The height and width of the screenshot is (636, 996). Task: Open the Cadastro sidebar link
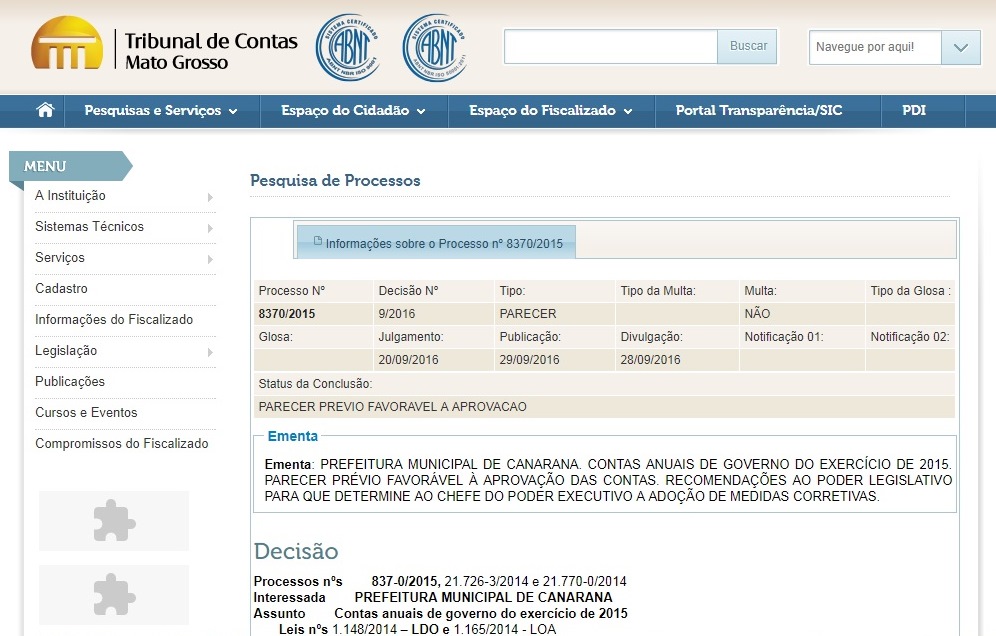point(61,289)
